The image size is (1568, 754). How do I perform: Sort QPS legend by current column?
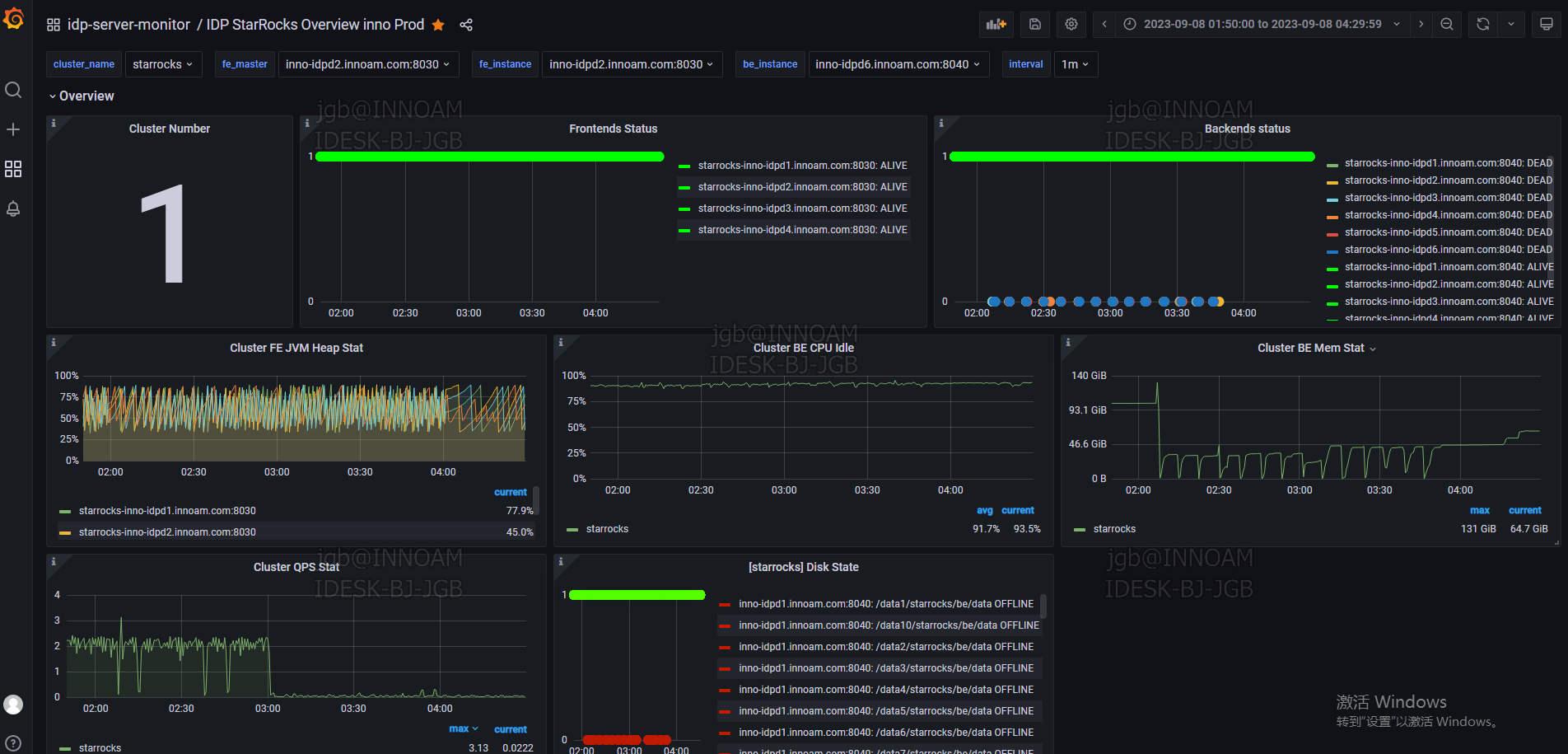(x=511, y=730)
